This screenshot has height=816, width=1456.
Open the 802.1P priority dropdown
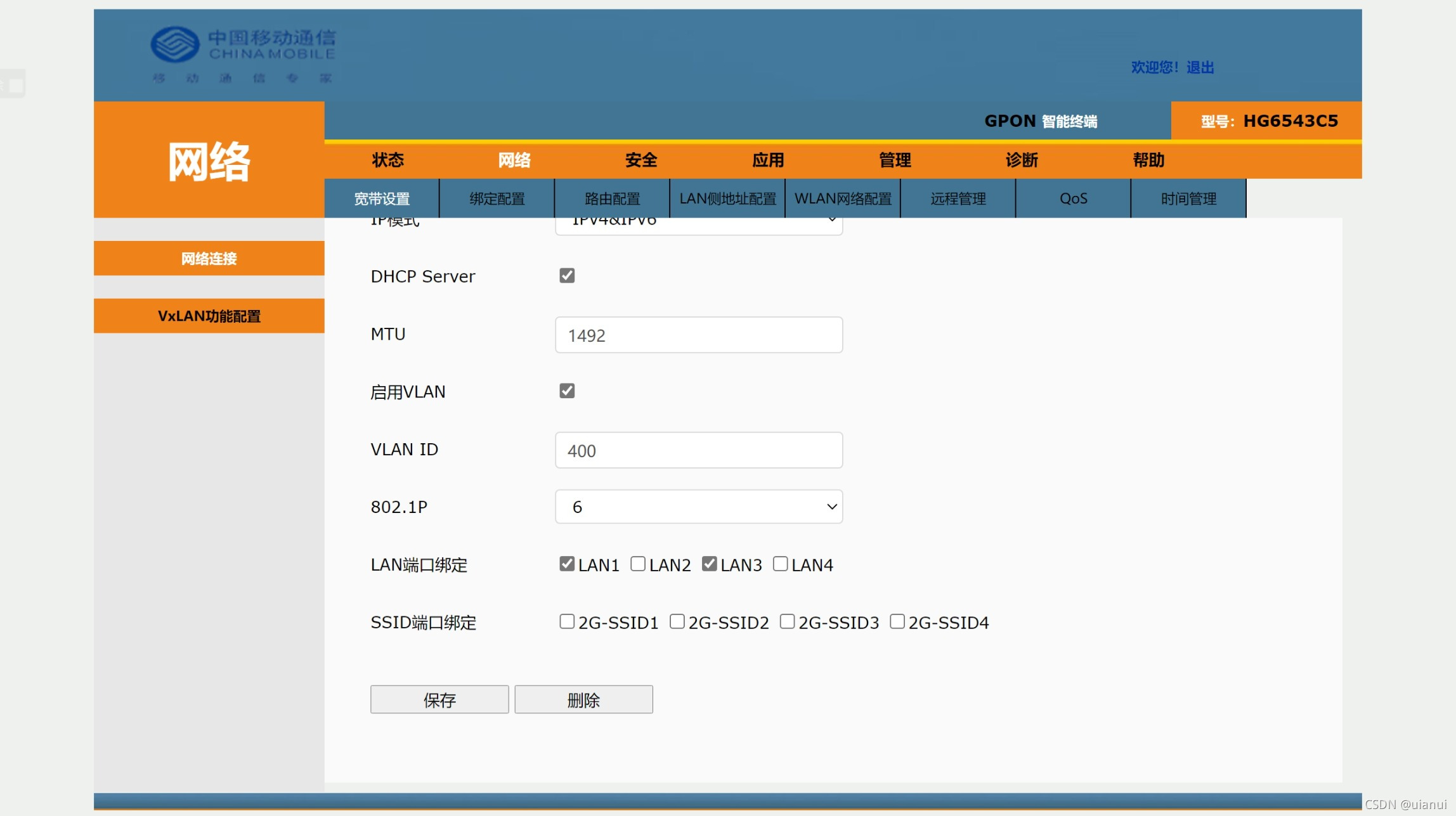698,507
